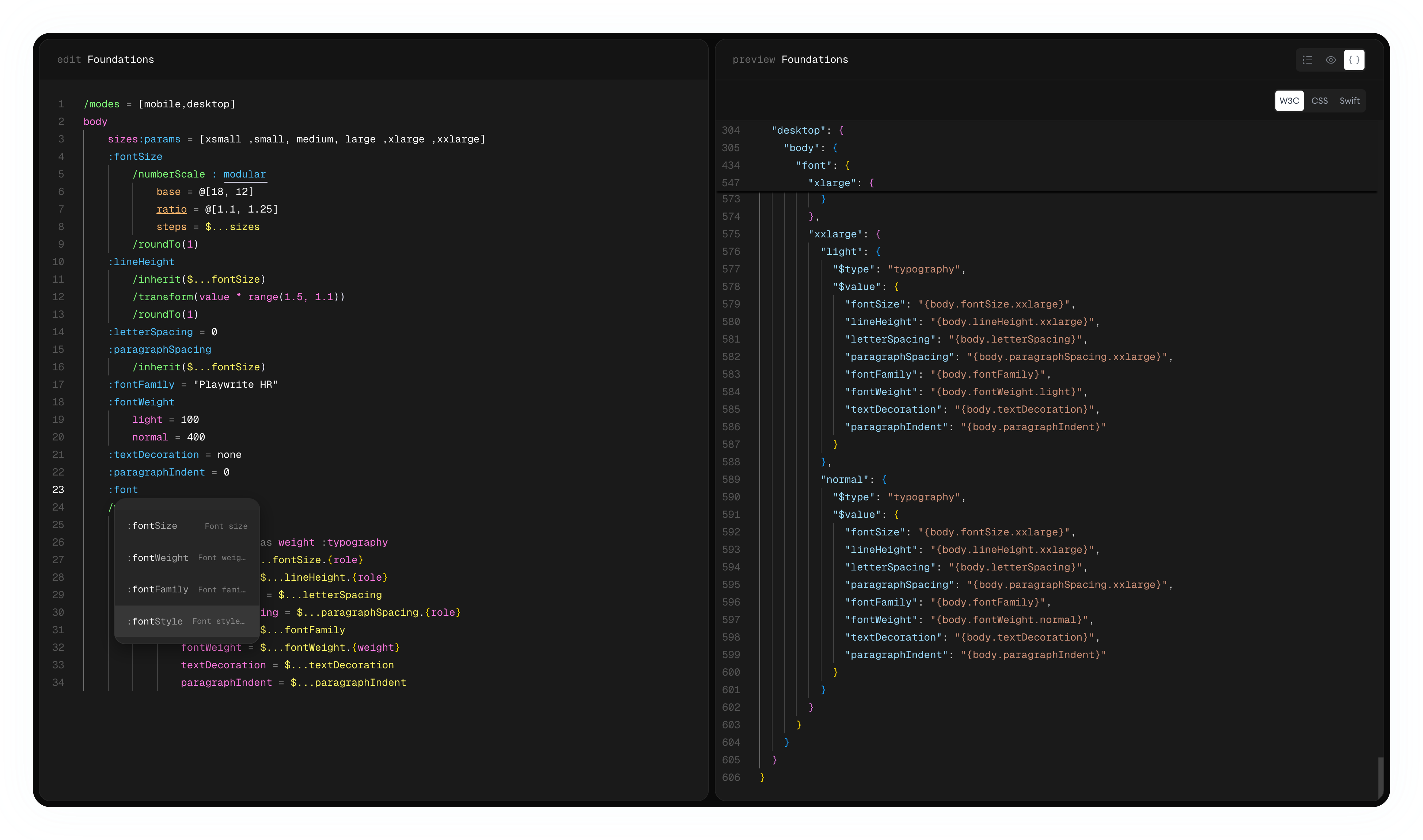Image resolution: width=1423 pixels, height=840 pixels.
Task: Switch to the CSS output tab
Action: (1320, 101)
